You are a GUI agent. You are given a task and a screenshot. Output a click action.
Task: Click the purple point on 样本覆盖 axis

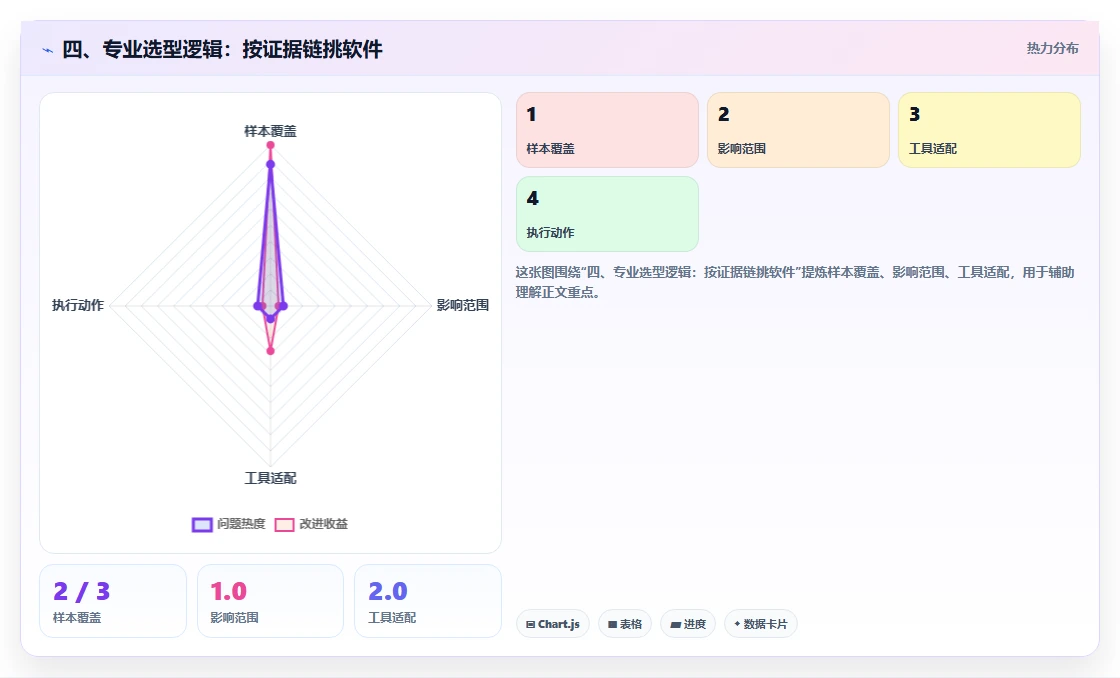click(270, 164)
